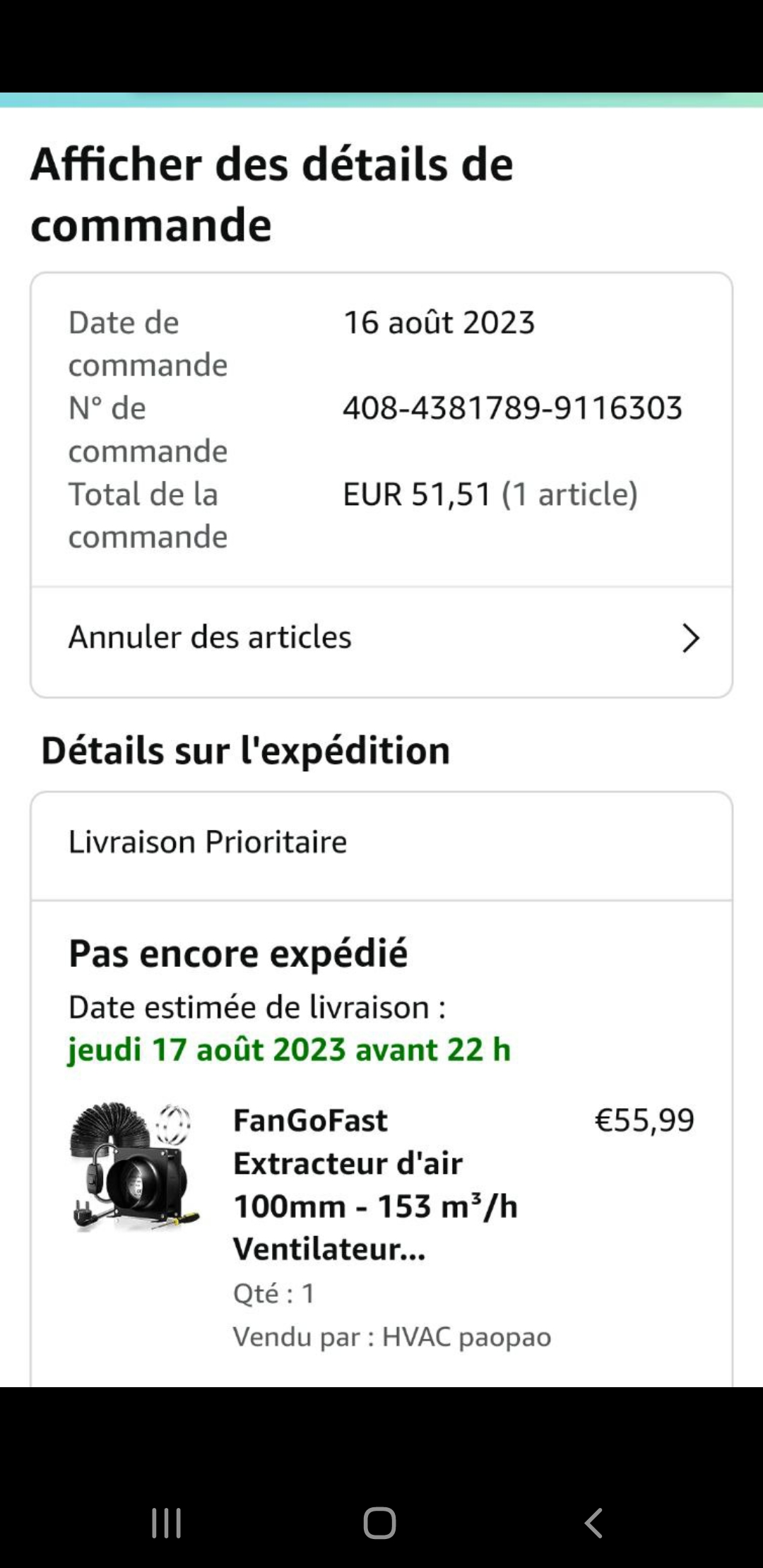This screenshot has width=763, height=1568.
Task: Click the Qté : 1 quantity text
Action: coord(274,1293)
